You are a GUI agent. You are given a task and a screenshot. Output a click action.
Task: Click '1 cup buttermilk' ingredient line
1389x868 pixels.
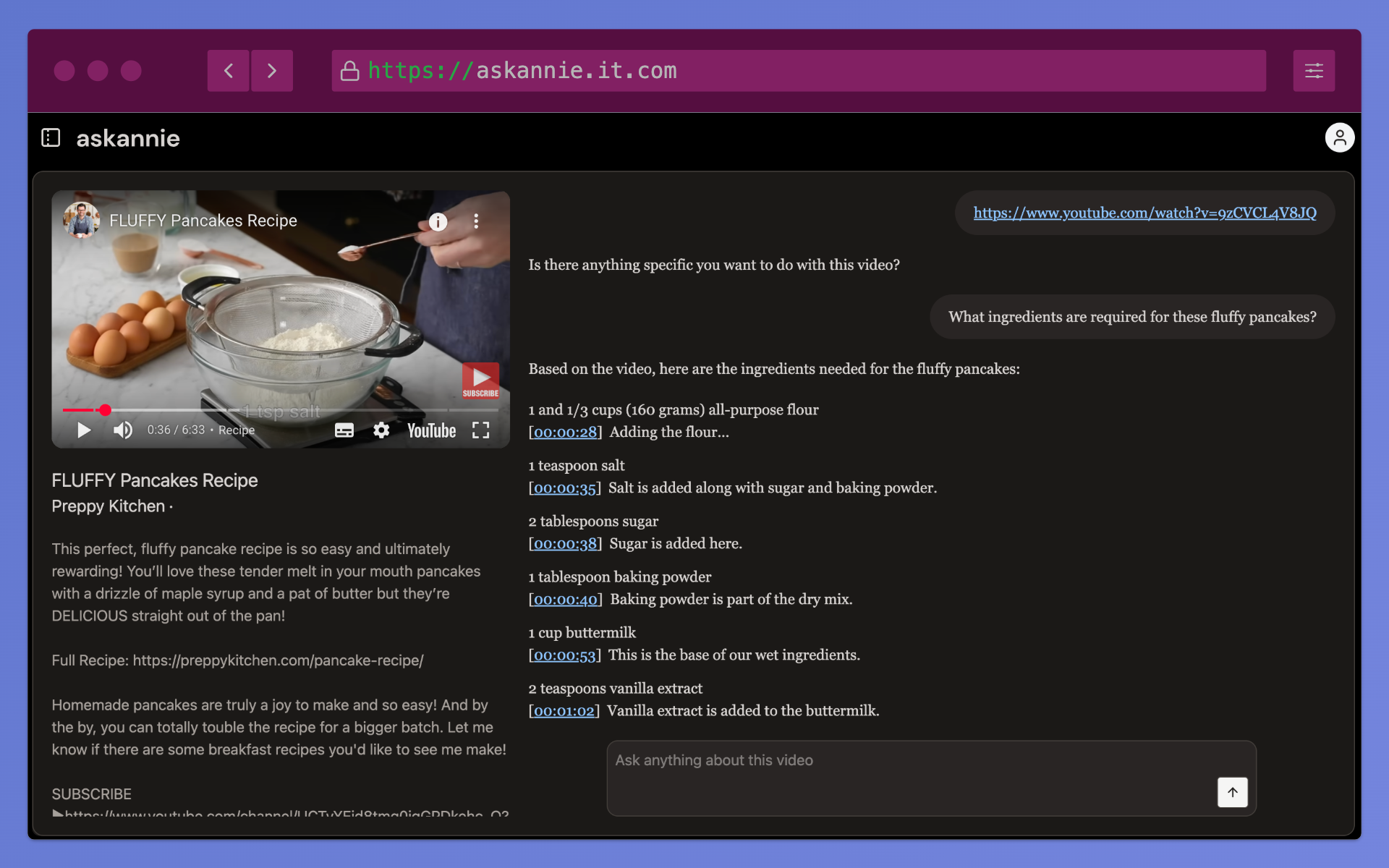pyautogui.click(x=582, y=632)
